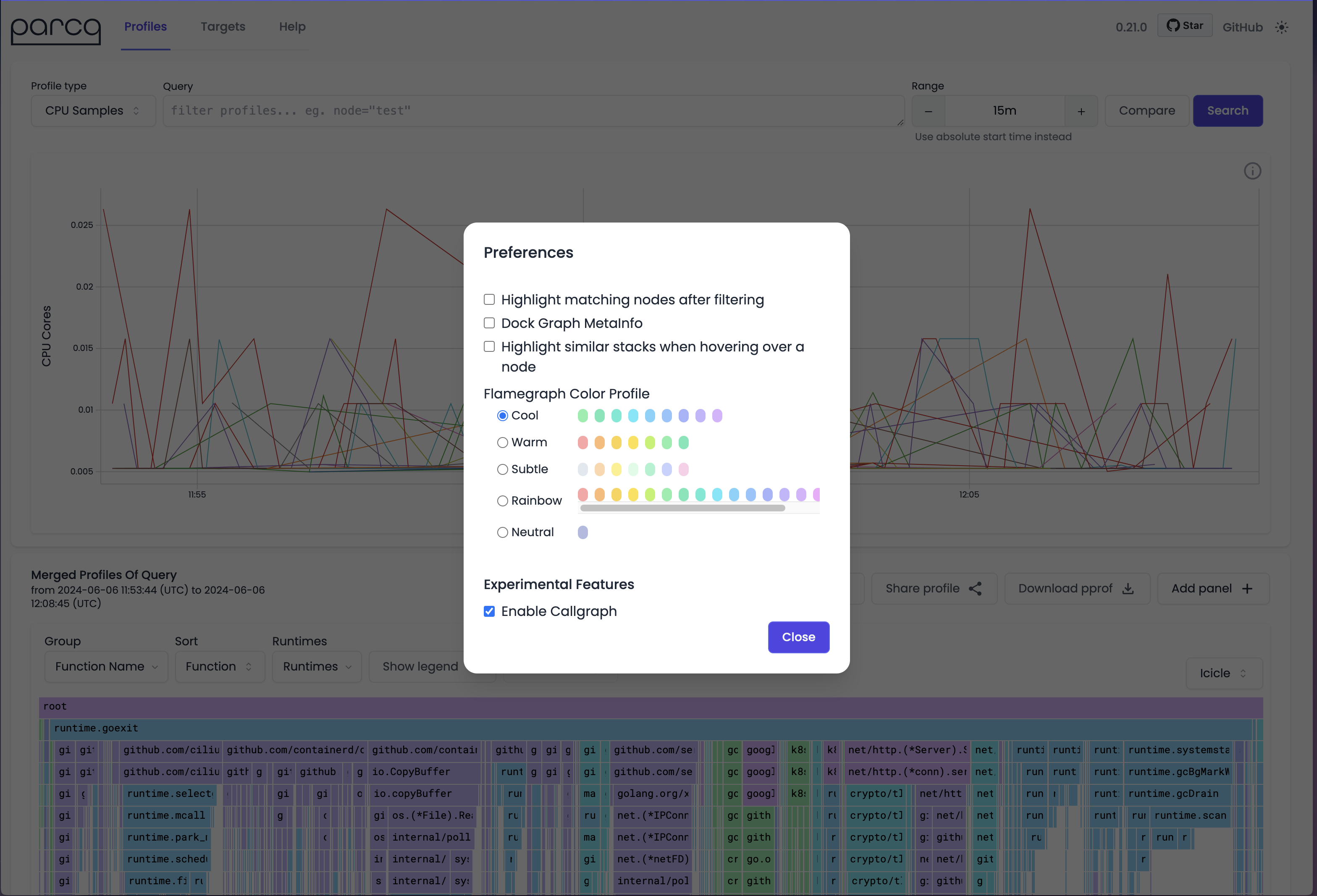Image resolution: width=1317 pixels, height=896 pixels.
Task: Open the graph info icon
Action: [x=1252, y=171]
